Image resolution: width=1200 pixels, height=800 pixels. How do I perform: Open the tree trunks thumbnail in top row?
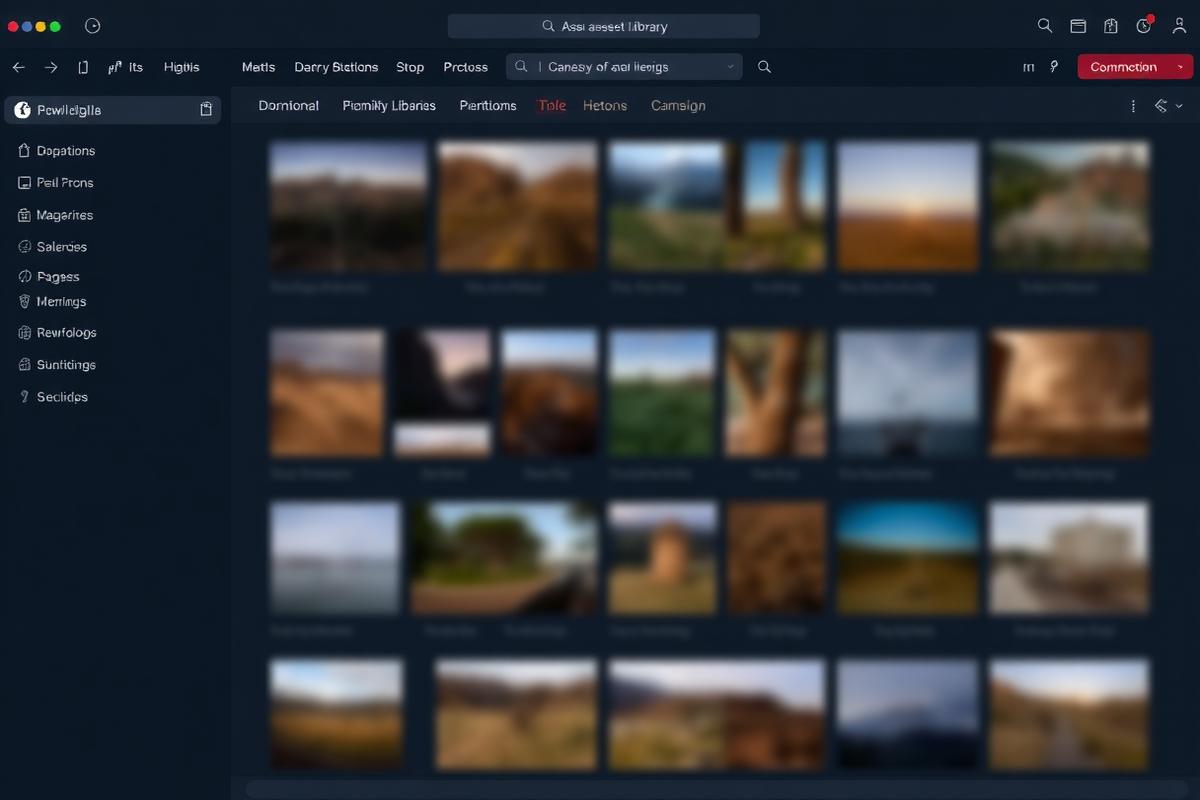coord(777,206)
